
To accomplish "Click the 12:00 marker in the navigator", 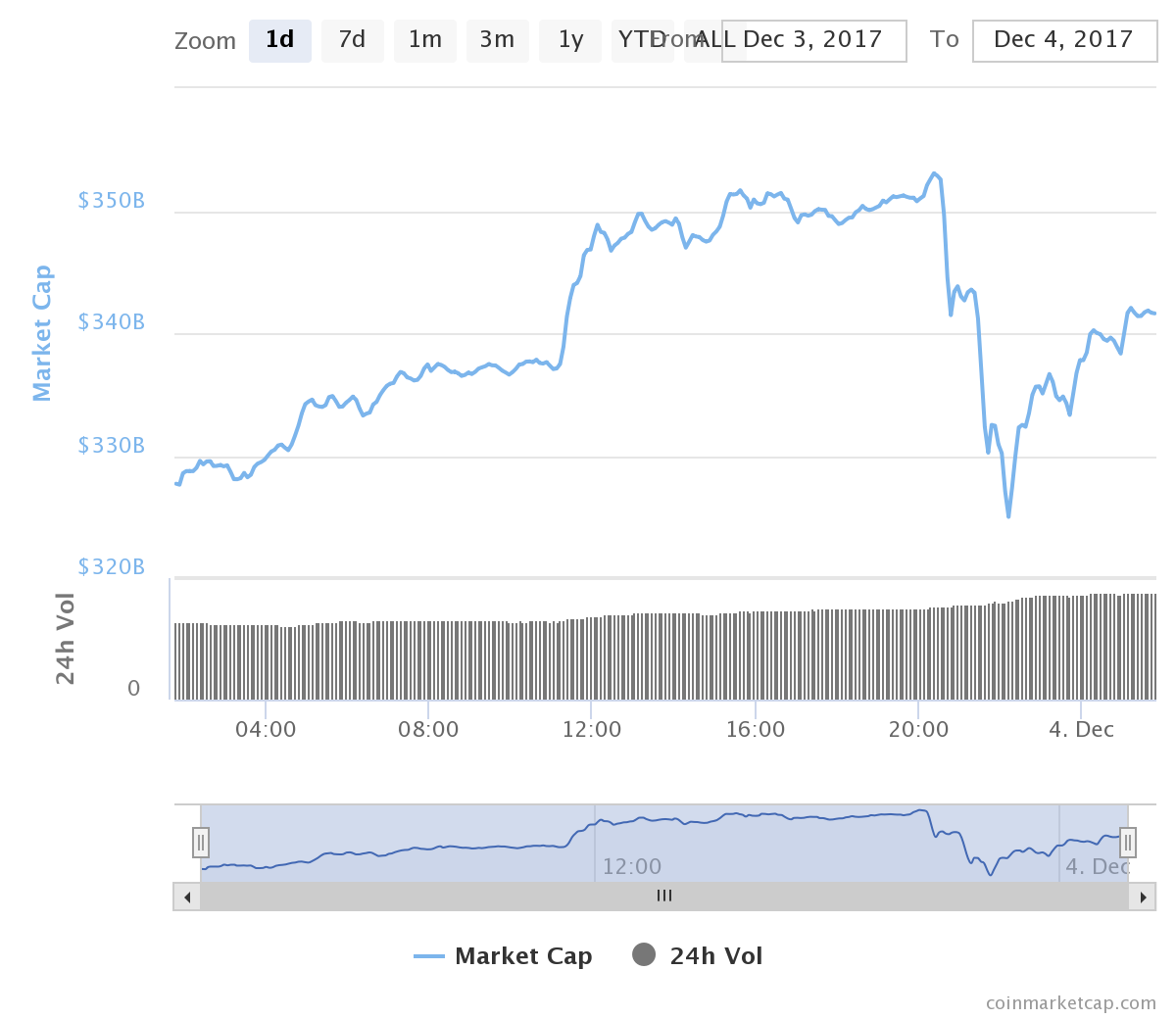I will coord(631,866).
